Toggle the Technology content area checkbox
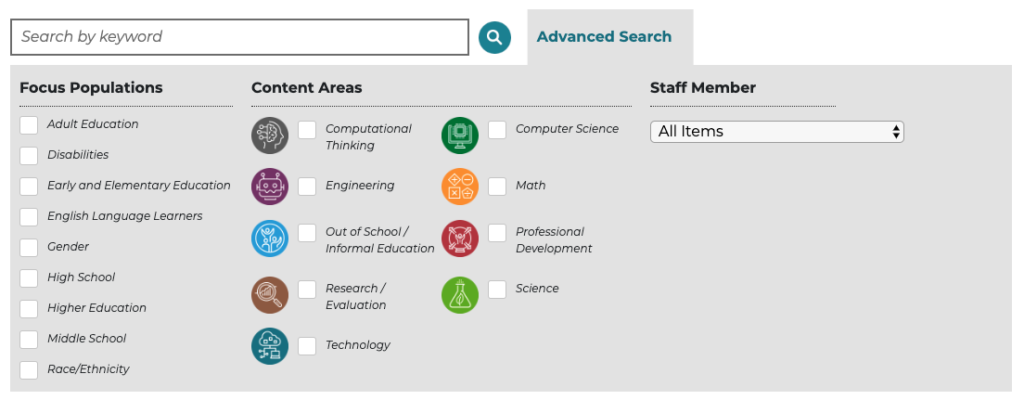The image size is (1024, 400). point(307,346)
